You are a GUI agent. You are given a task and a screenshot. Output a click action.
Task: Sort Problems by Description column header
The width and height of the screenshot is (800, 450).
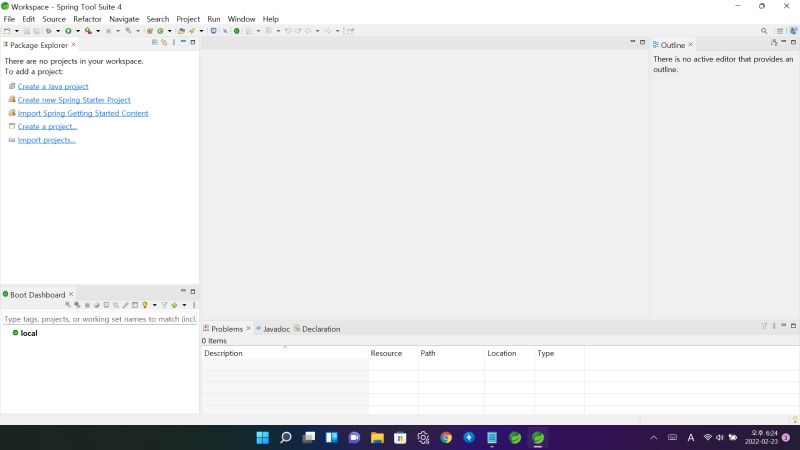[x=285, y=353]
